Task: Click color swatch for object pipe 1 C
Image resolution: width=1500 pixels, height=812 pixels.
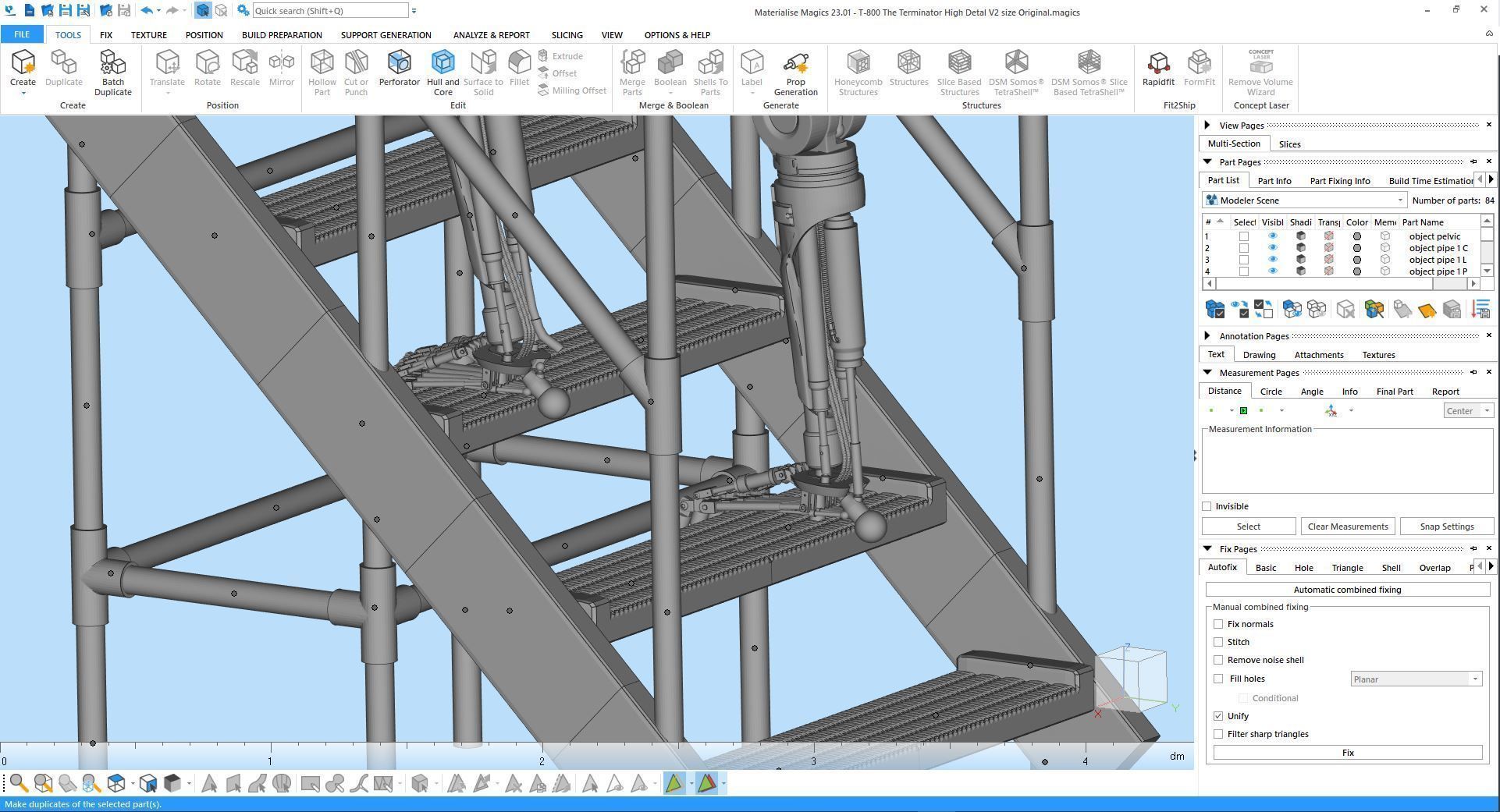Action: tap(1357, 248)
